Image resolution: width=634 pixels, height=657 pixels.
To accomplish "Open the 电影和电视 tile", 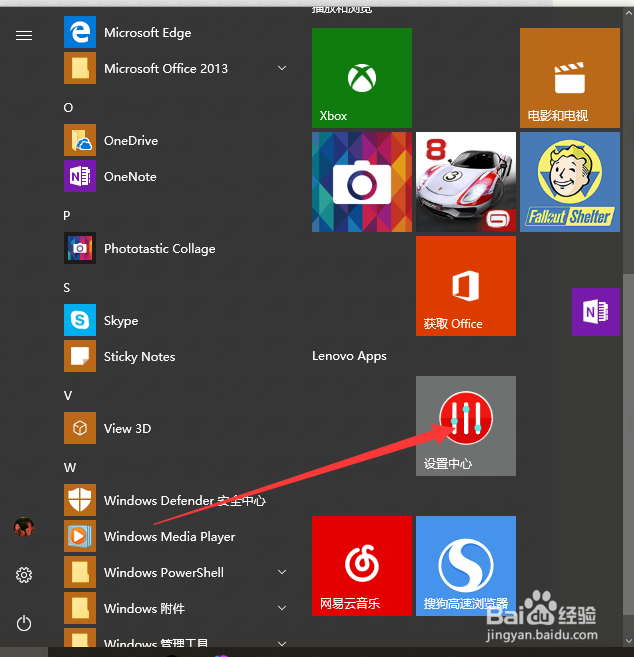I will [570, 78].
